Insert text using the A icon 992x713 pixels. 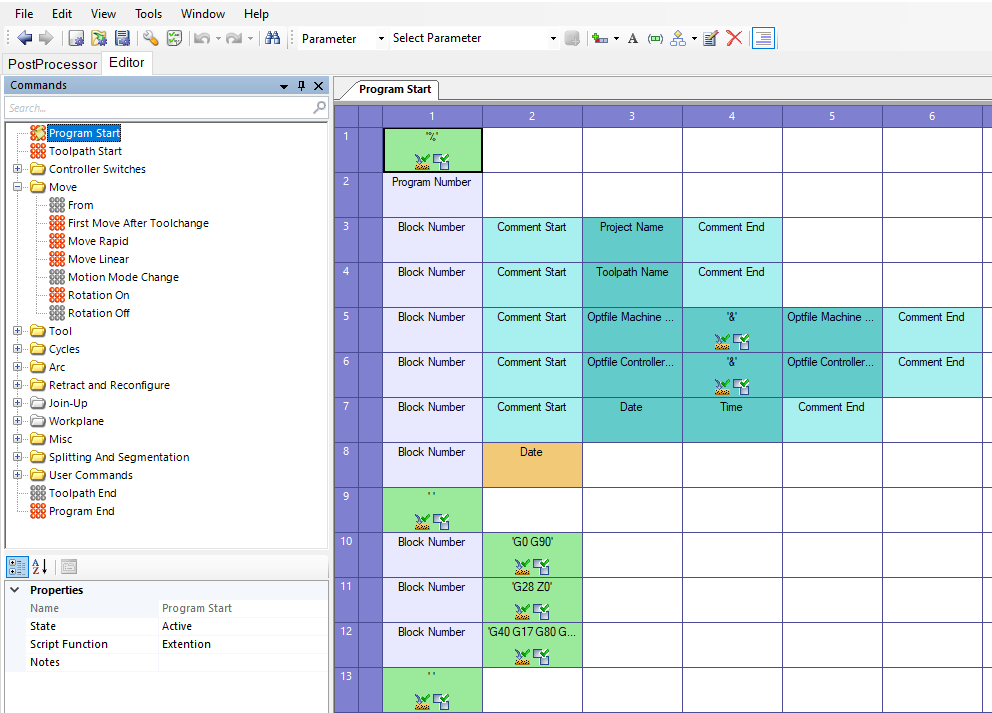tap(633, 39)
